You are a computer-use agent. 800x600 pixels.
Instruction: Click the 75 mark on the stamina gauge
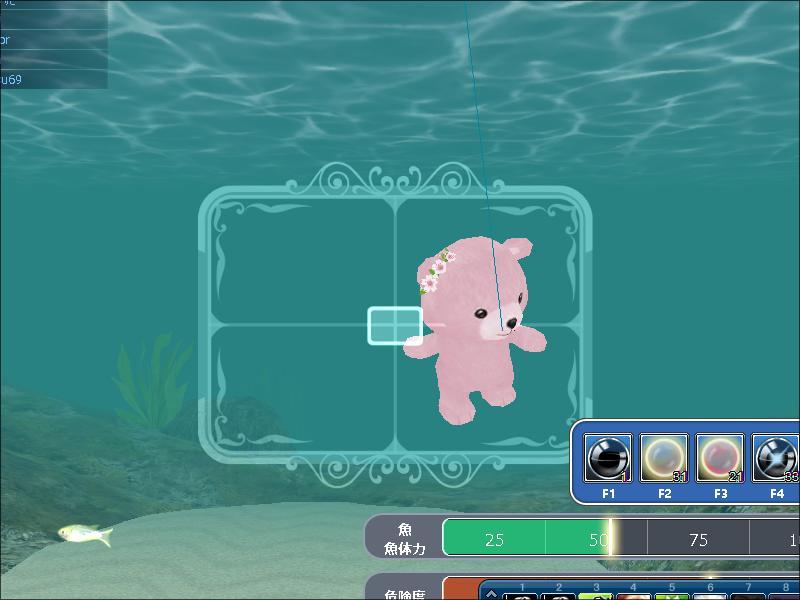[698, 539]
